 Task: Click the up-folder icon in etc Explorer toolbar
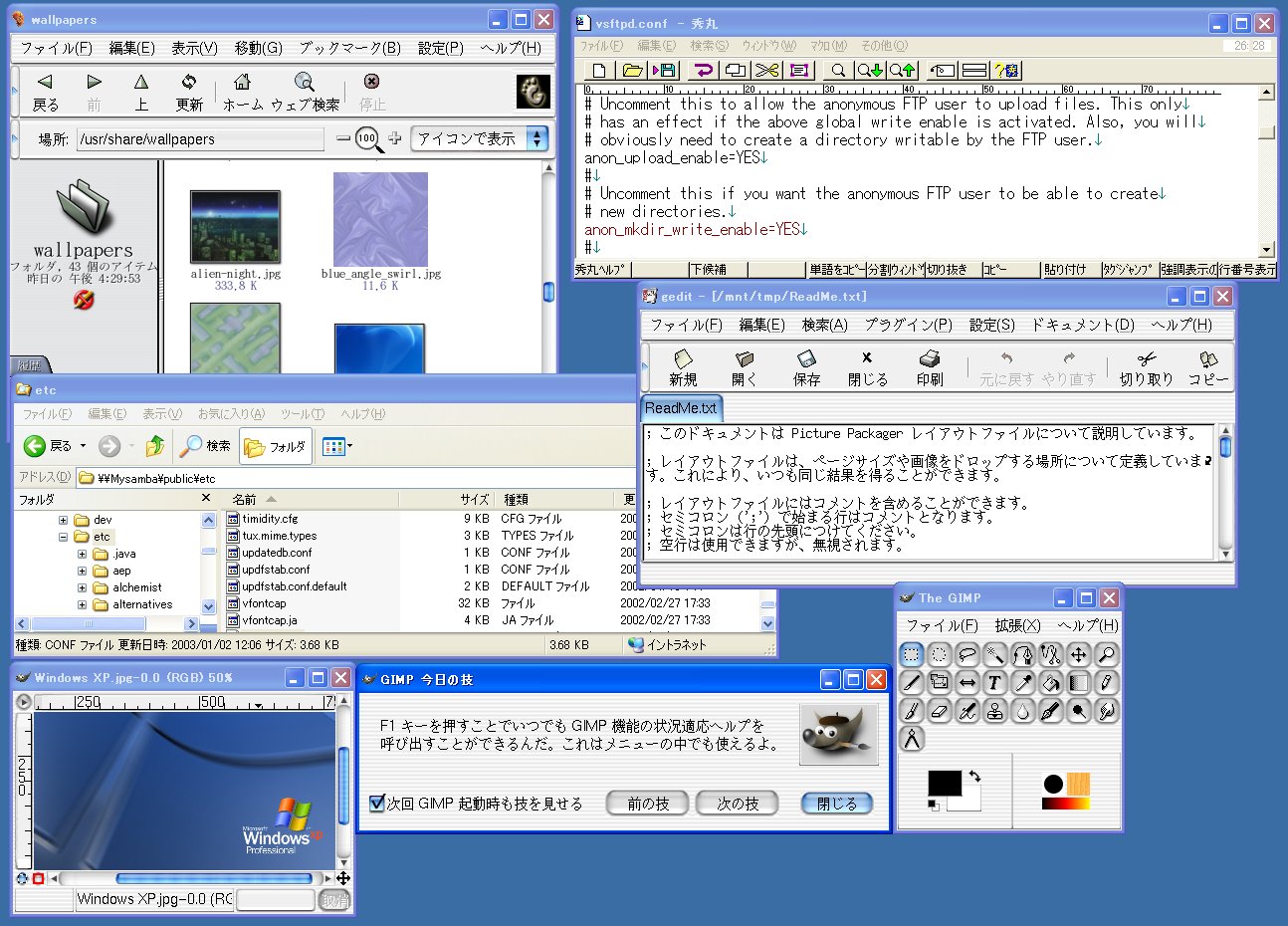(x=154, y=446)
